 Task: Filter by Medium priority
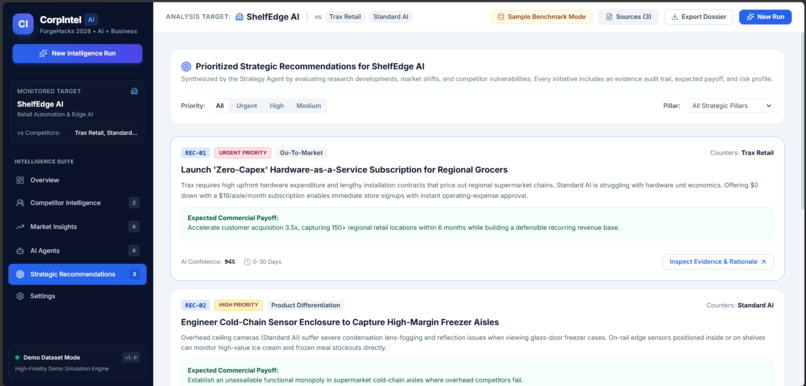[308, 106]
